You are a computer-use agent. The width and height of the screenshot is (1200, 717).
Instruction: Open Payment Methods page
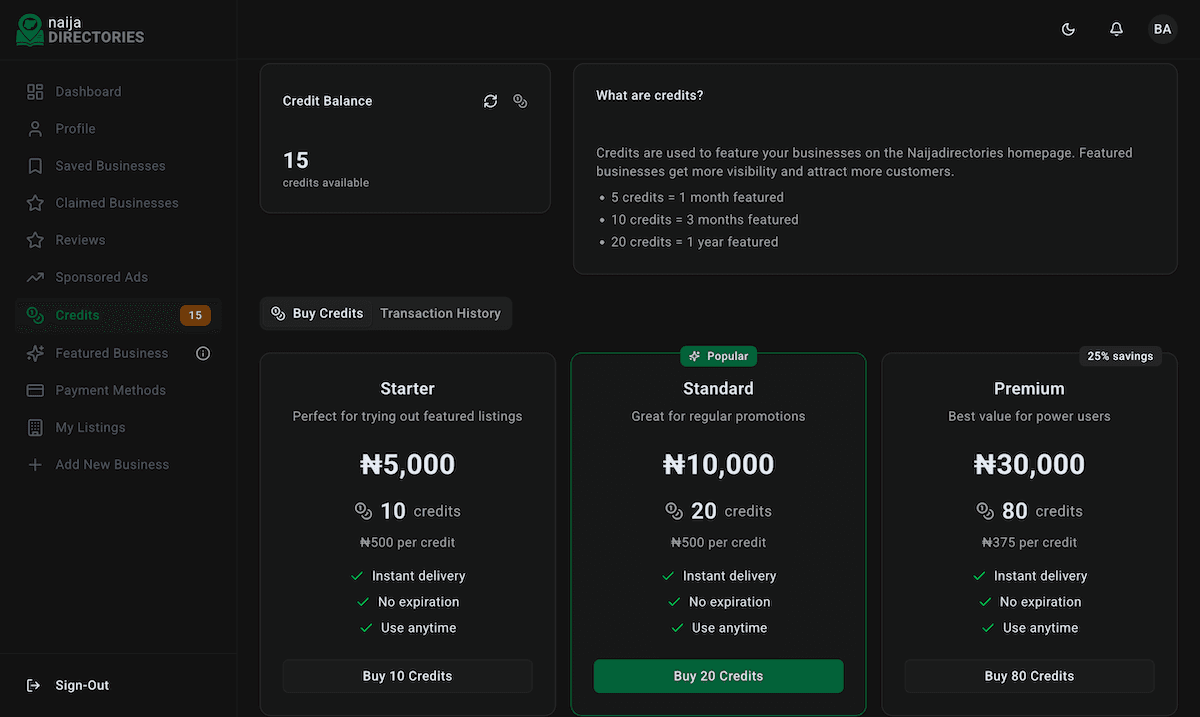click(110, 390)
